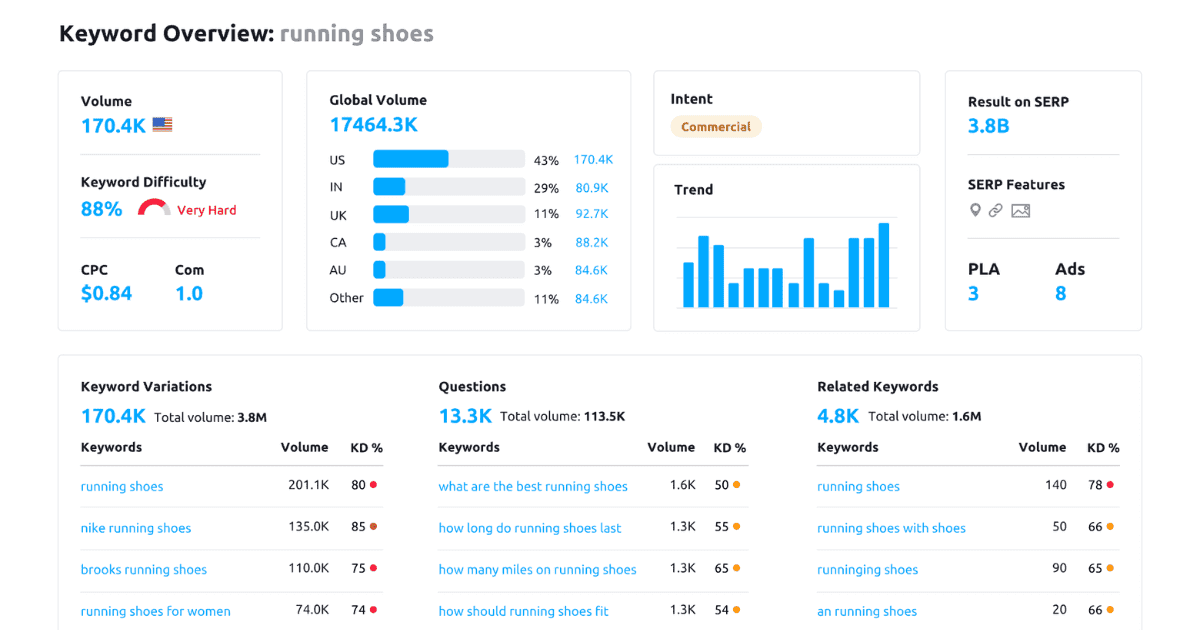
Task: Click the Ads count 8
Action: (1061, 294)
